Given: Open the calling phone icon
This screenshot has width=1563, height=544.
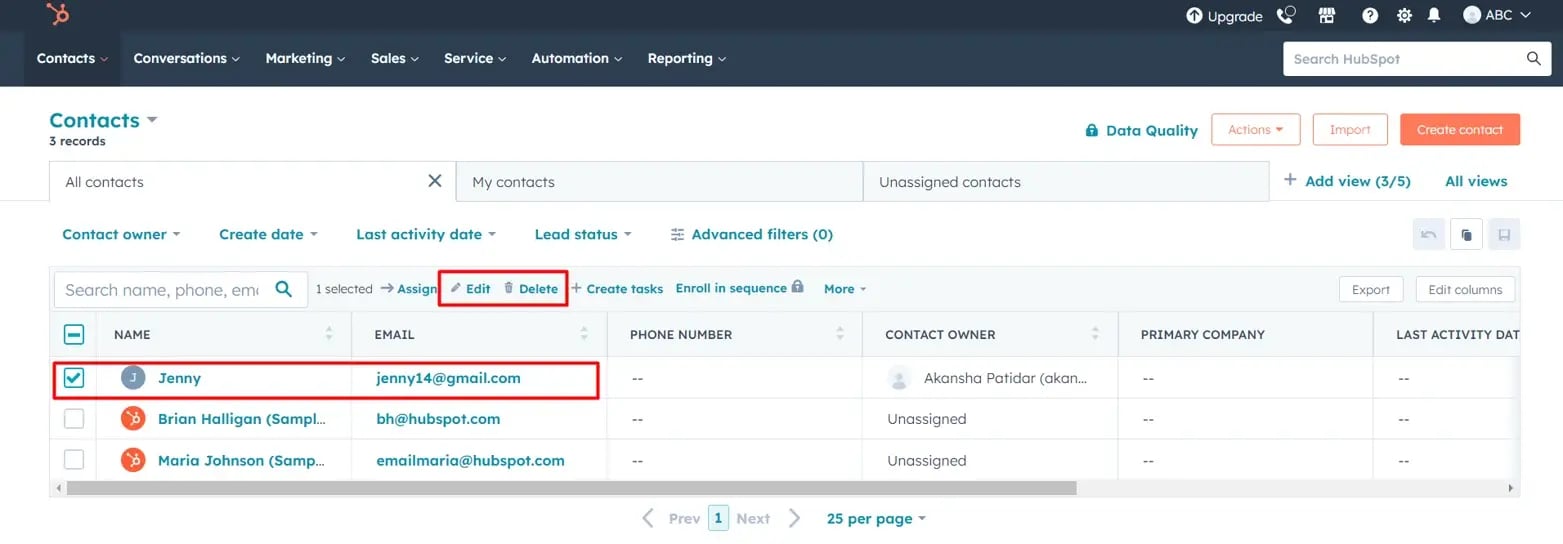Looking at the screenshot, I should point(1286,15).
